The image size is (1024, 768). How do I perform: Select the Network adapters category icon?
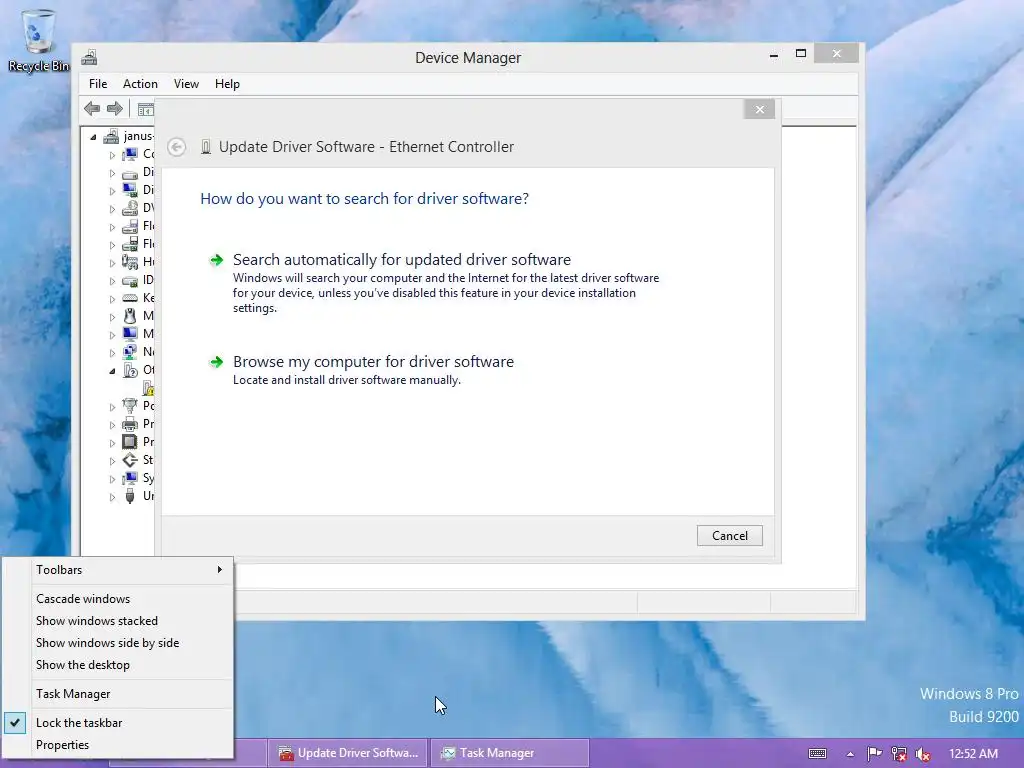click(130, 352)
